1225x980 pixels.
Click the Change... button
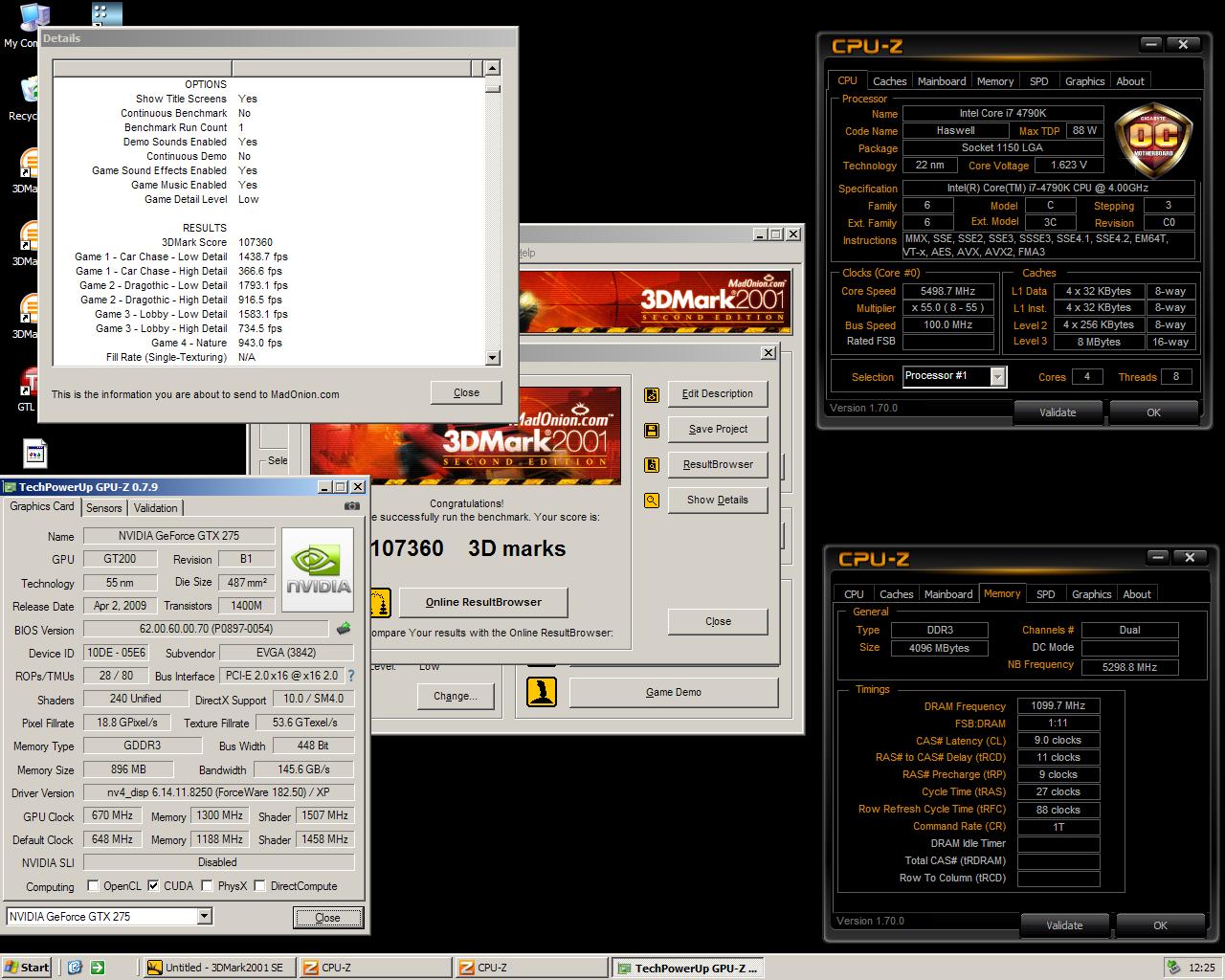455,696
